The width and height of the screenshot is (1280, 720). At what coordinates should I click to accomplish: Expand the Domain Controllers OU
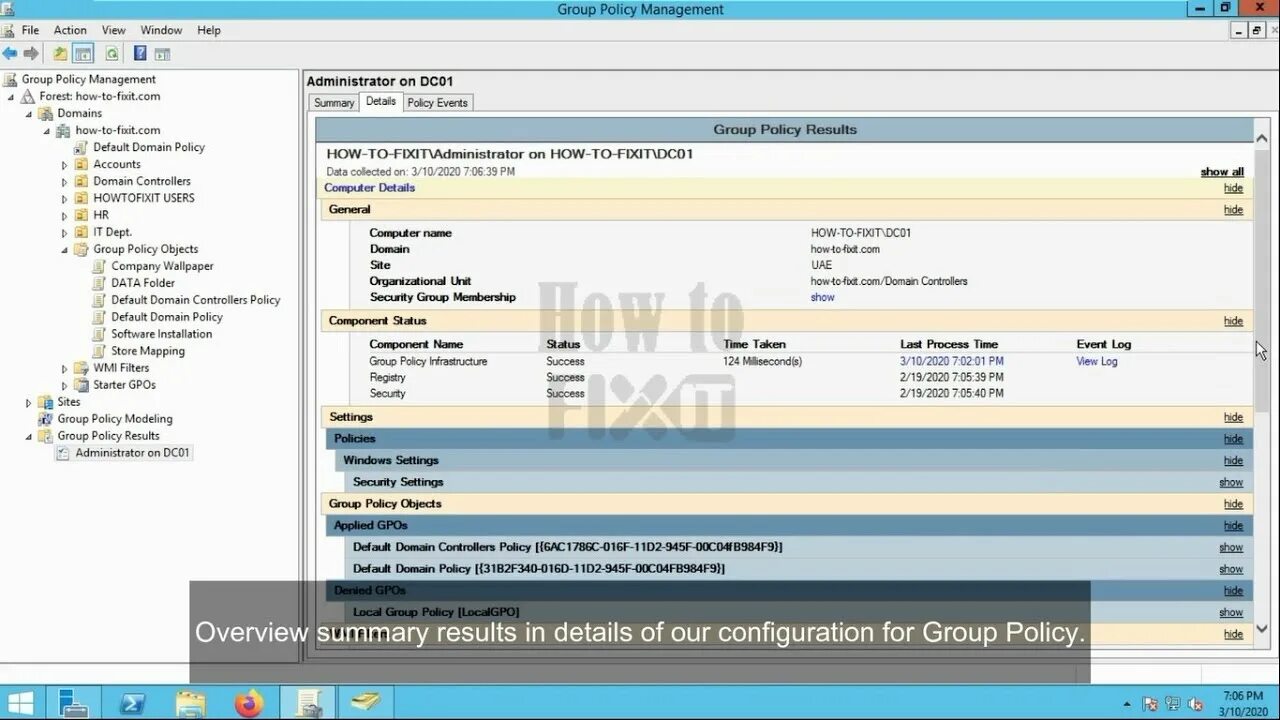click(x=65, y=182)
